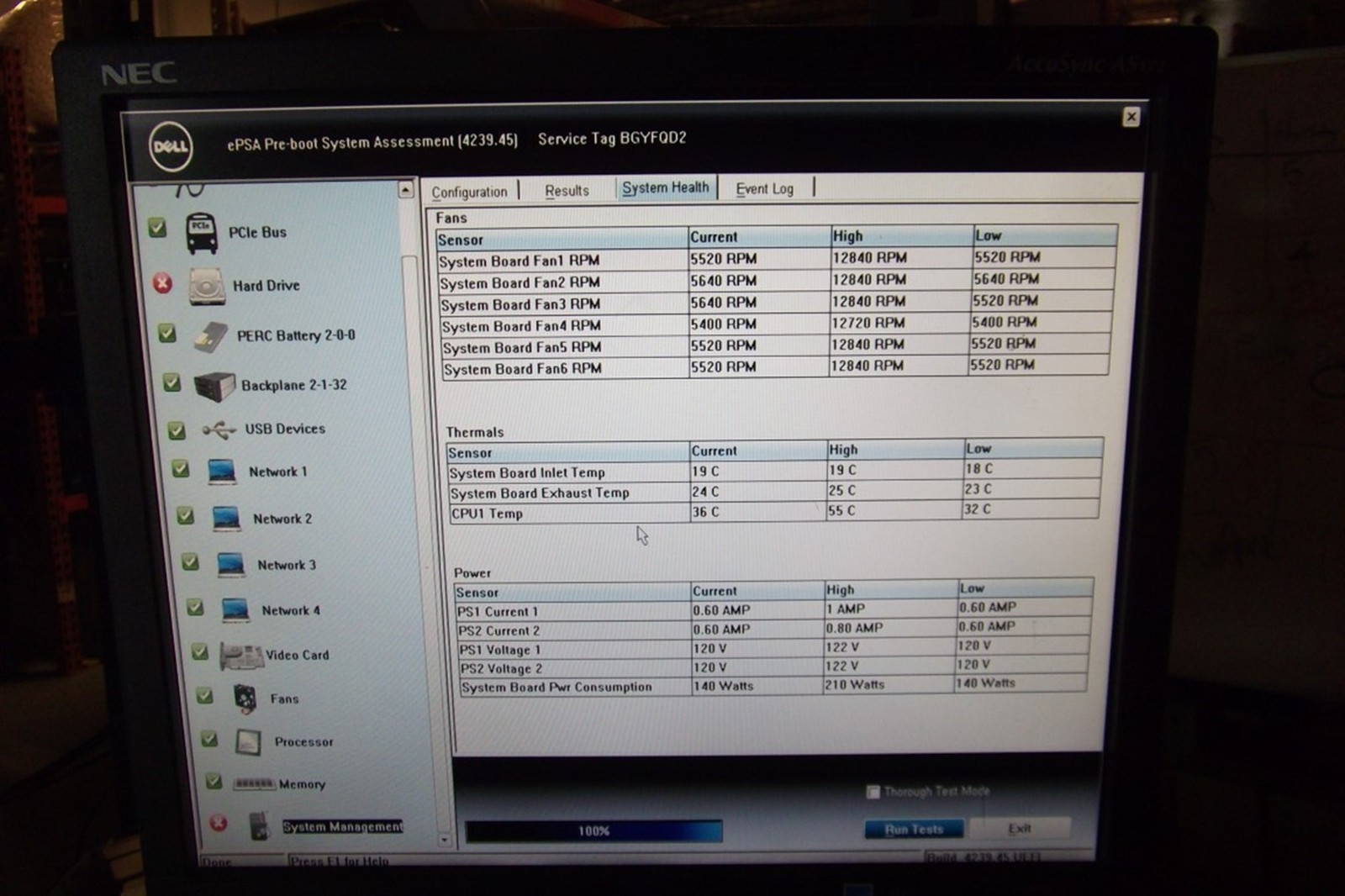Viewport: 1345px width, 896px height.
Task: Toggle the USB Devices checkbox
Action: tap(177, 430)
